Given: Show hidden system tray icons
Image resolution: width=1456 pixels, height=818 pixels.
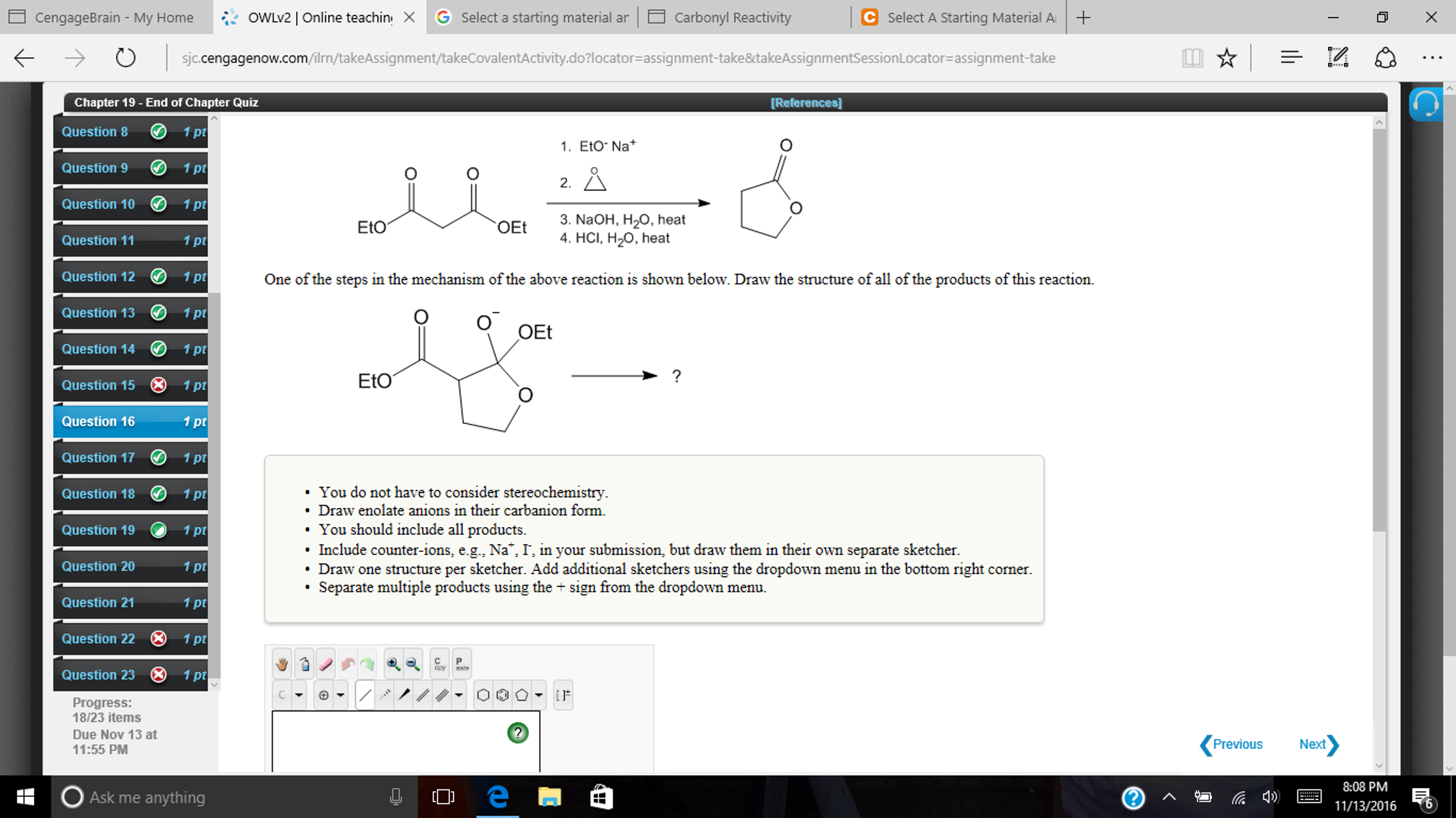Looking at the screenshot, I should pyautogui.click(x=1169, y=797).
